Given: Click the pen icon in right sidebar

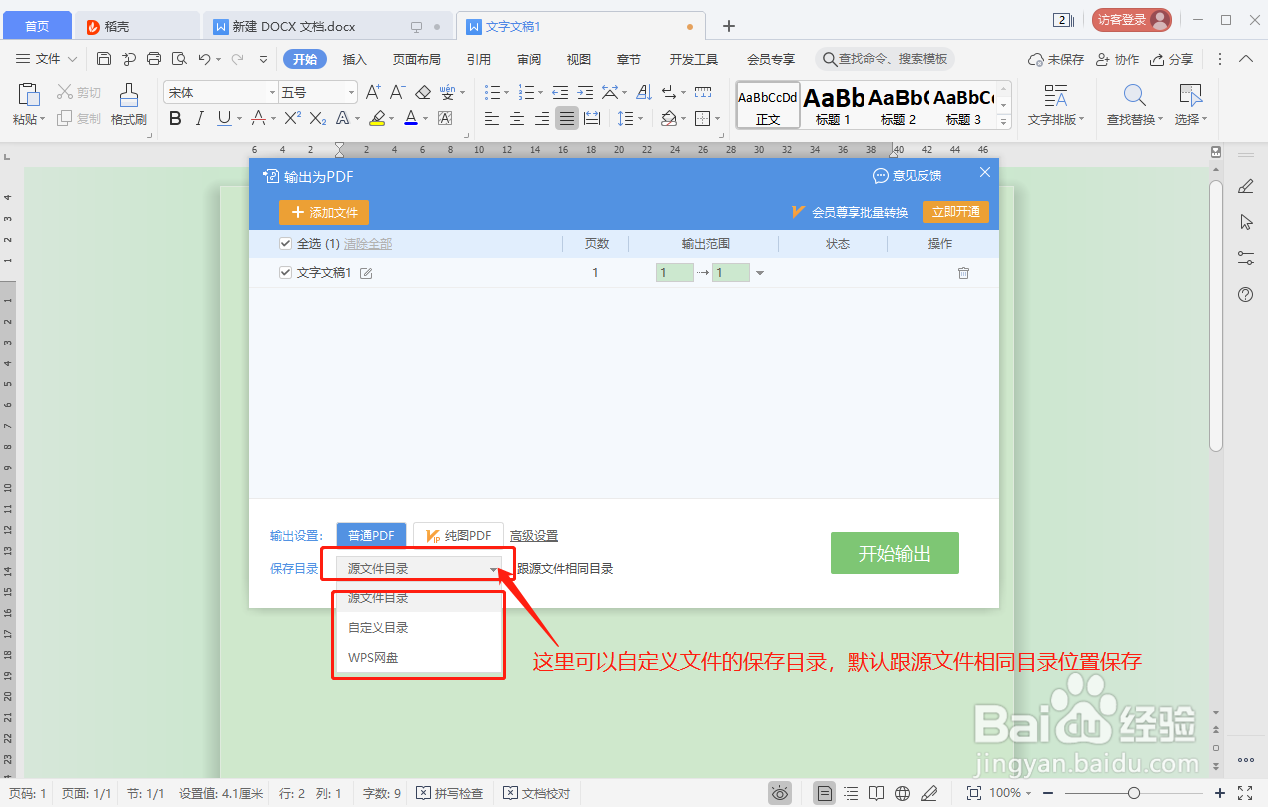Looking at the screenshot, I should click(1246, 186).
